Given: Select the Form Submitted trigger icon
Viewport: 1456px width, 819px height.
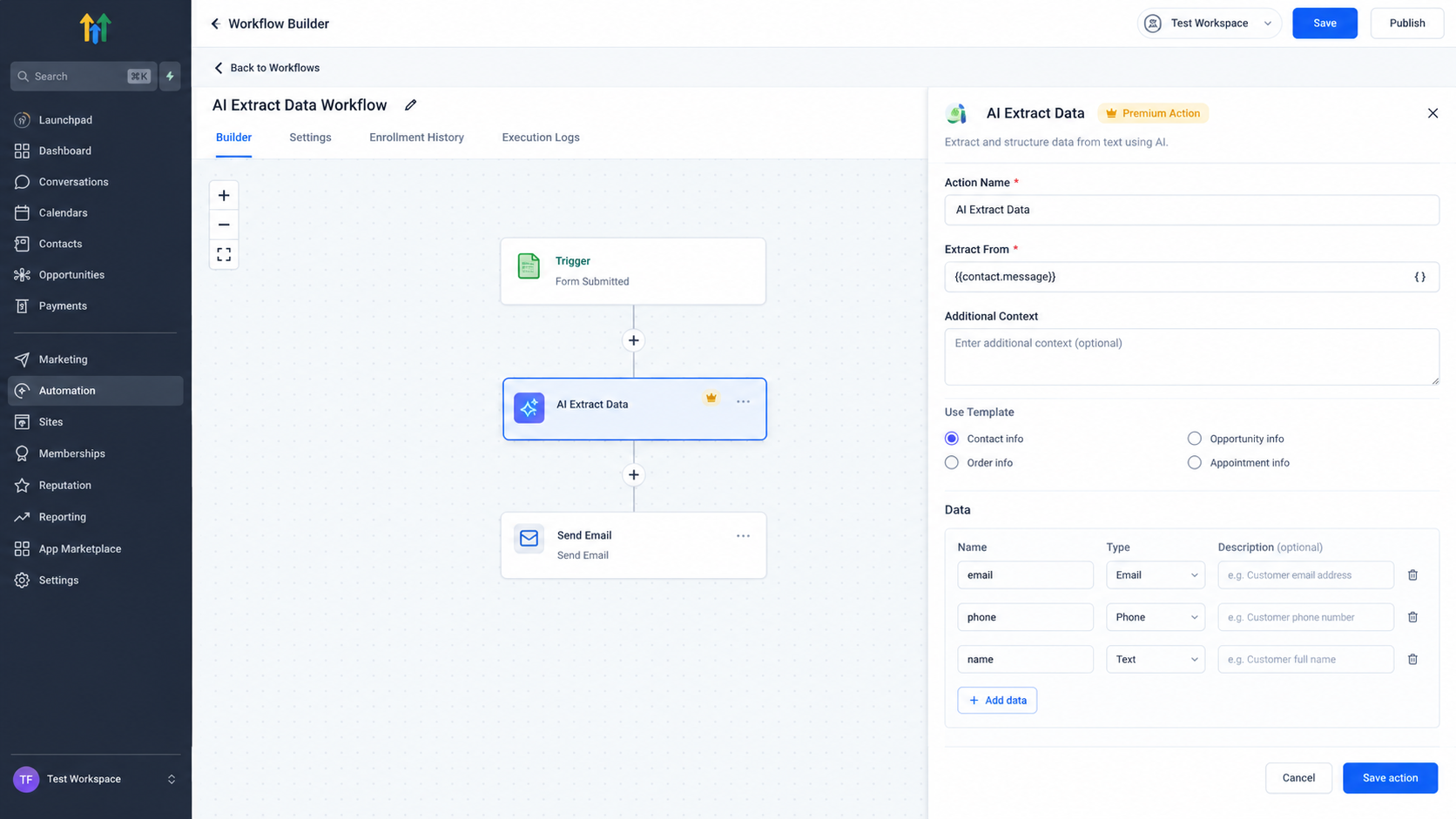Looking at the screenshot, I should coord(529,266).
